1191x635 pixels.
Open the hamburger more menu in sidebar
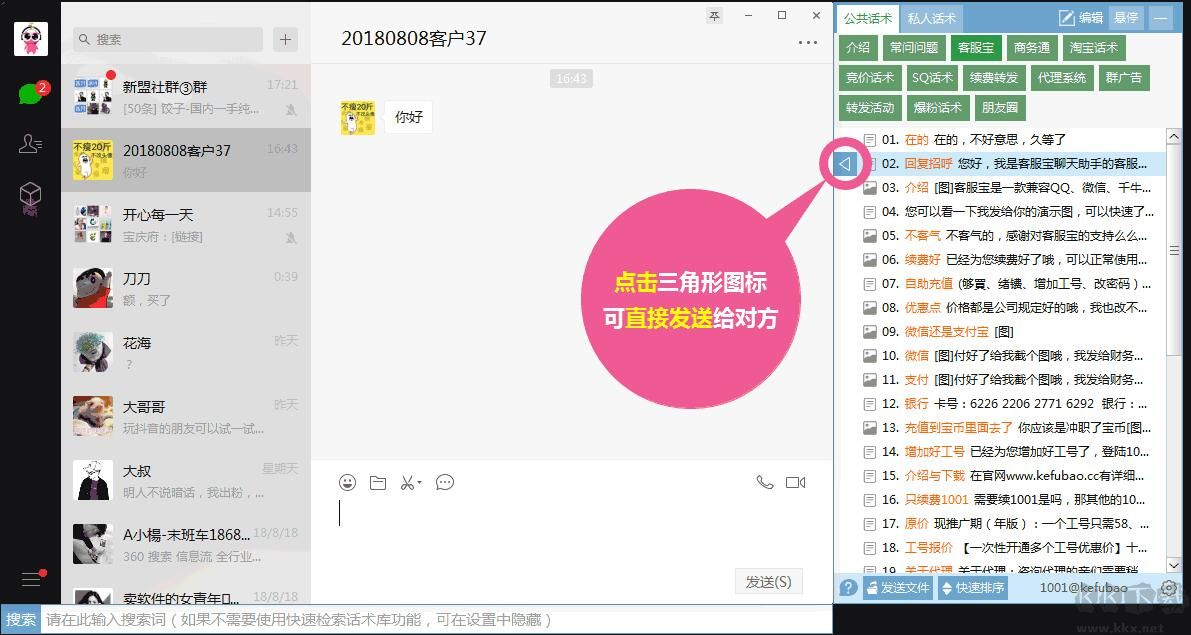[x=31, y=579]
